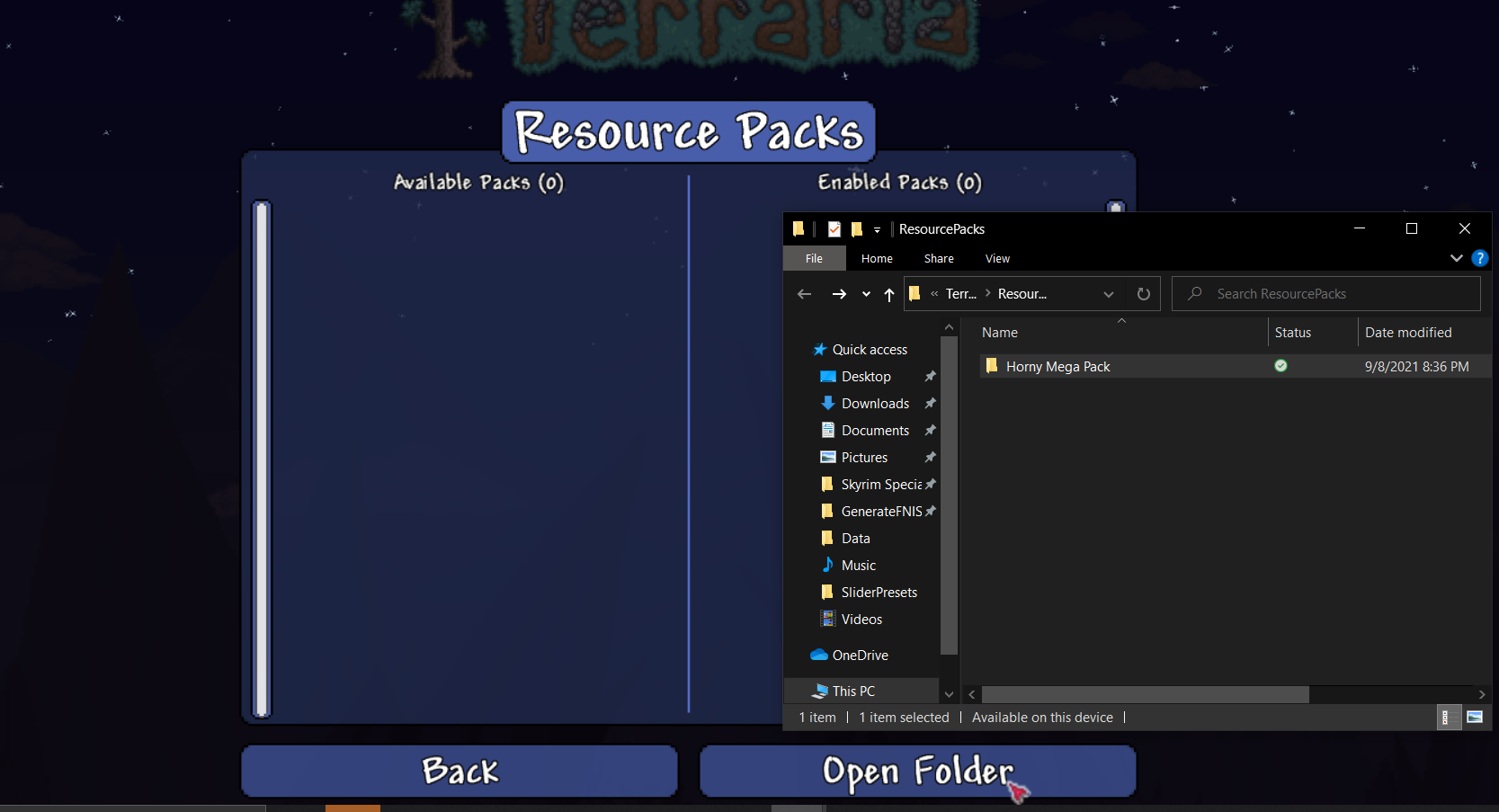Switch to Large icons view in status bar

pos(1475,718)
